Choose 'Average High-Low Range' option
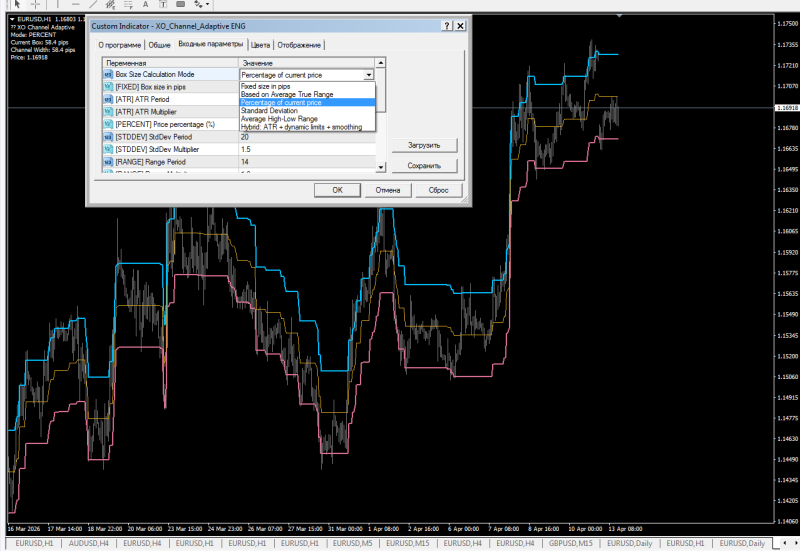This screenshot has width=800, height=551. pos(308,119)
